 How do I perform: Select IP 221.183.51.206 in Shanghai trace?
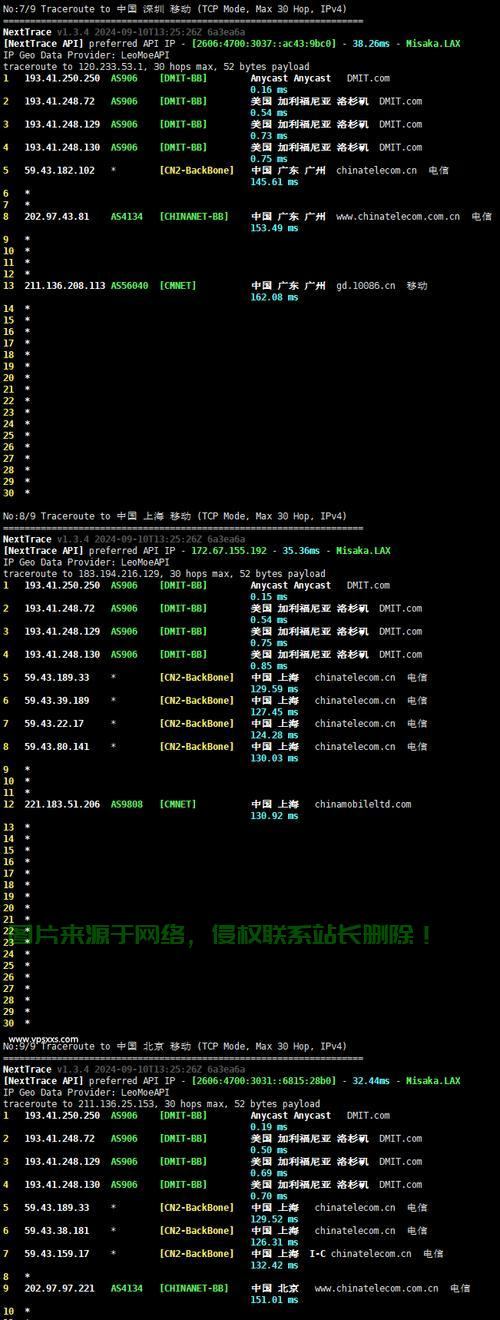[62, 805]
